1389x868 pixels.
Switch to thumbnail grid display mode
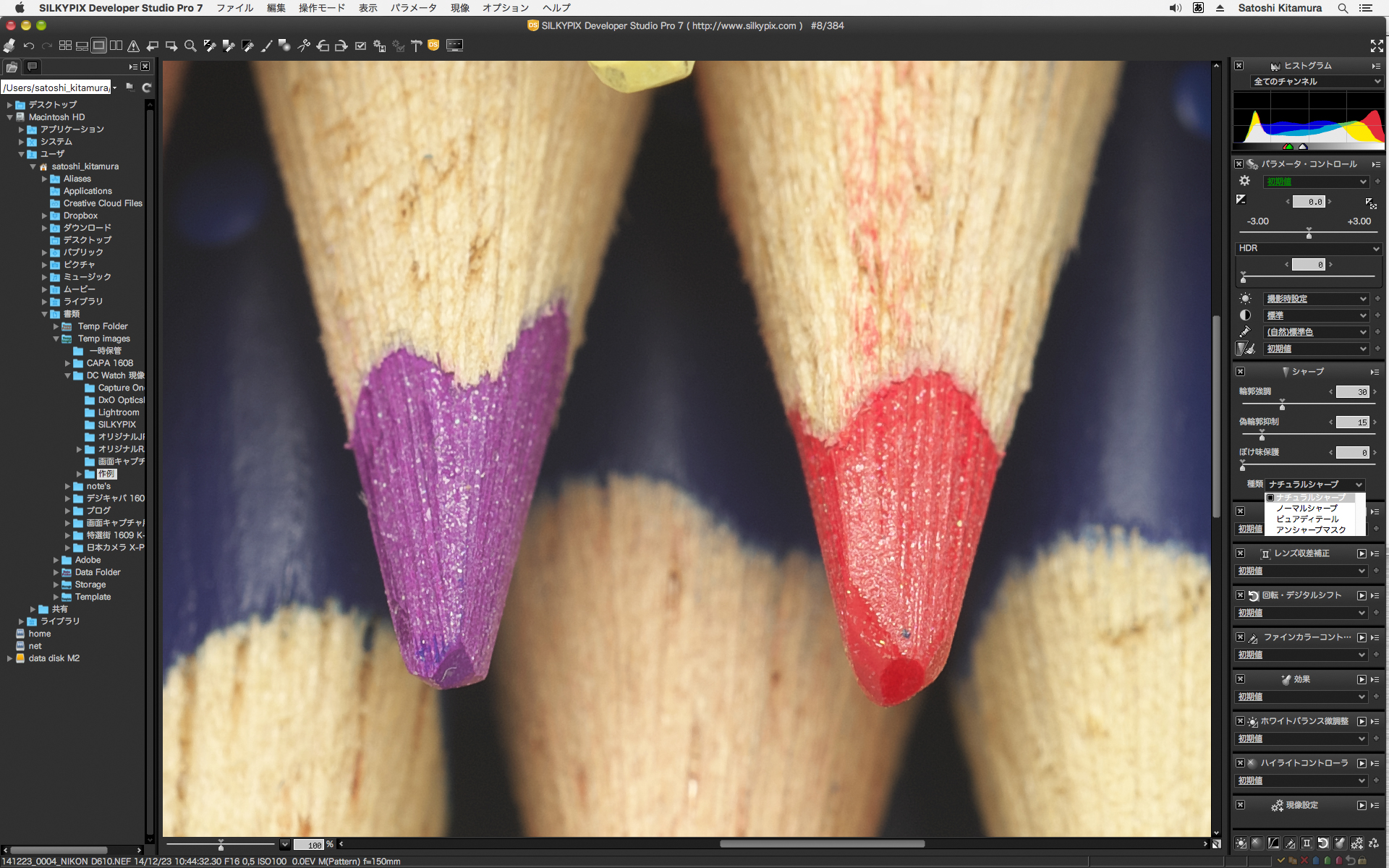coord(65,46)
